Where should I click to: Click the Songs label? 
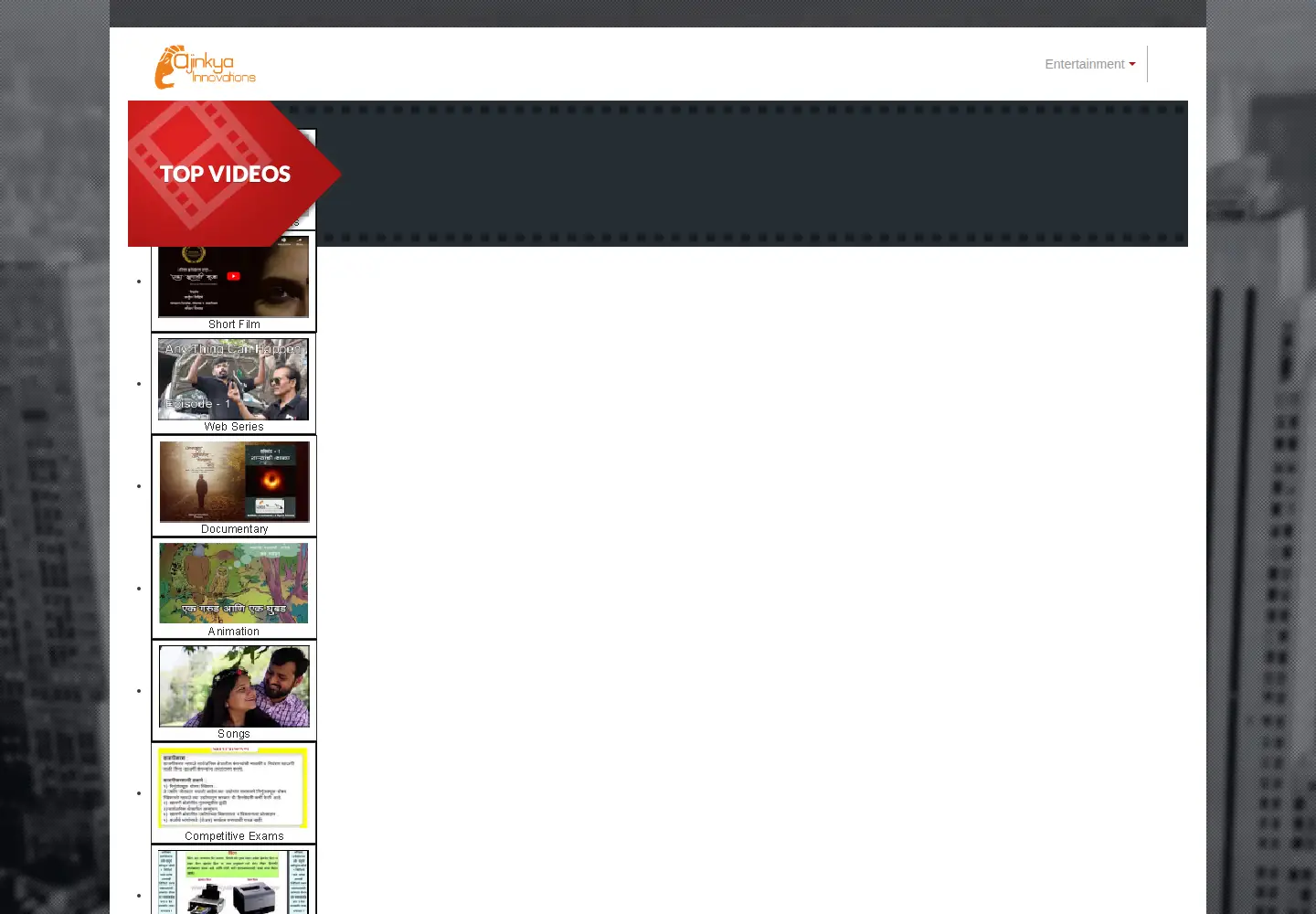coord(234,734)
